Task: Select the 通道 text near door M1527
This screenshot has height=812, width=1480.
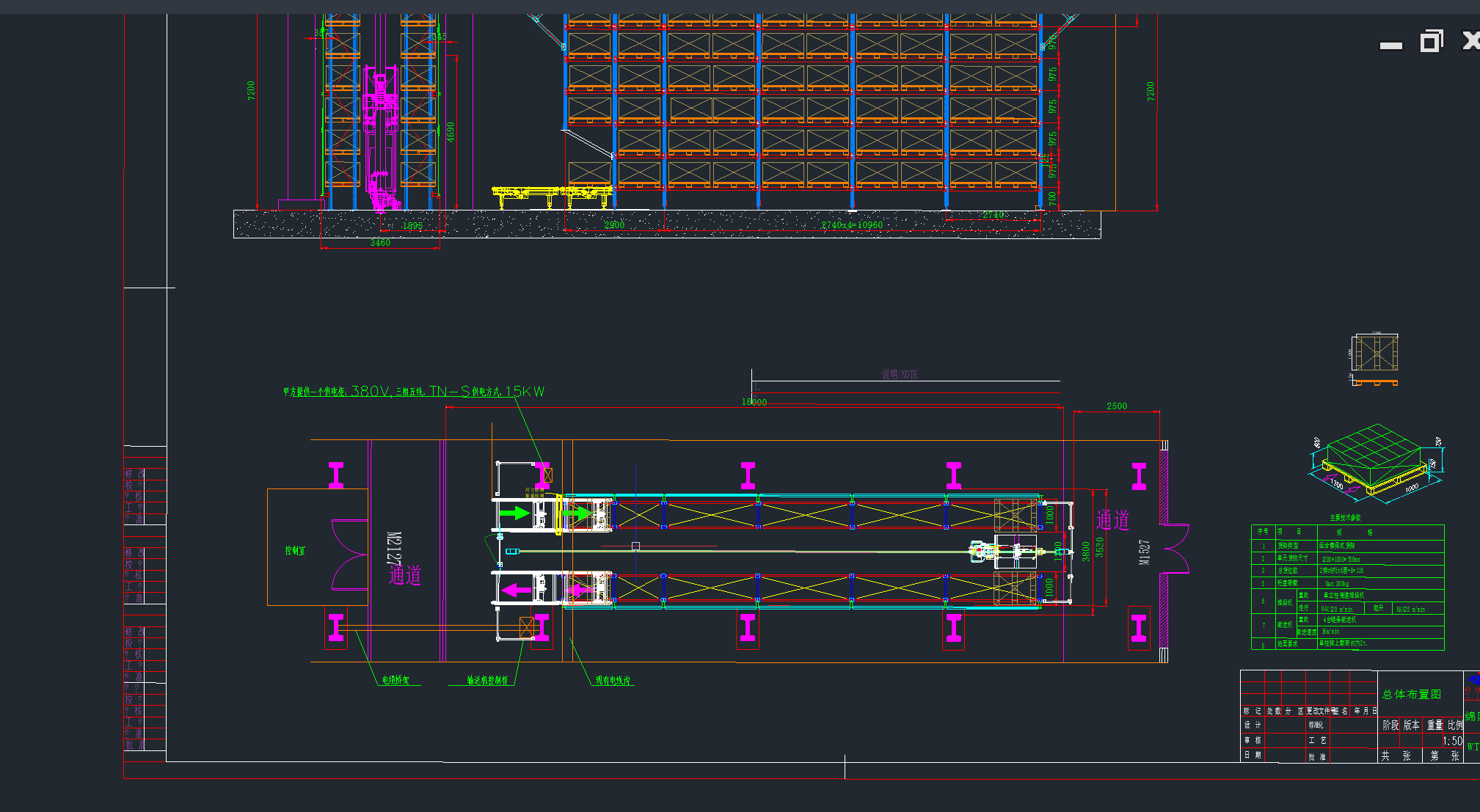Action: point(1112,521)
